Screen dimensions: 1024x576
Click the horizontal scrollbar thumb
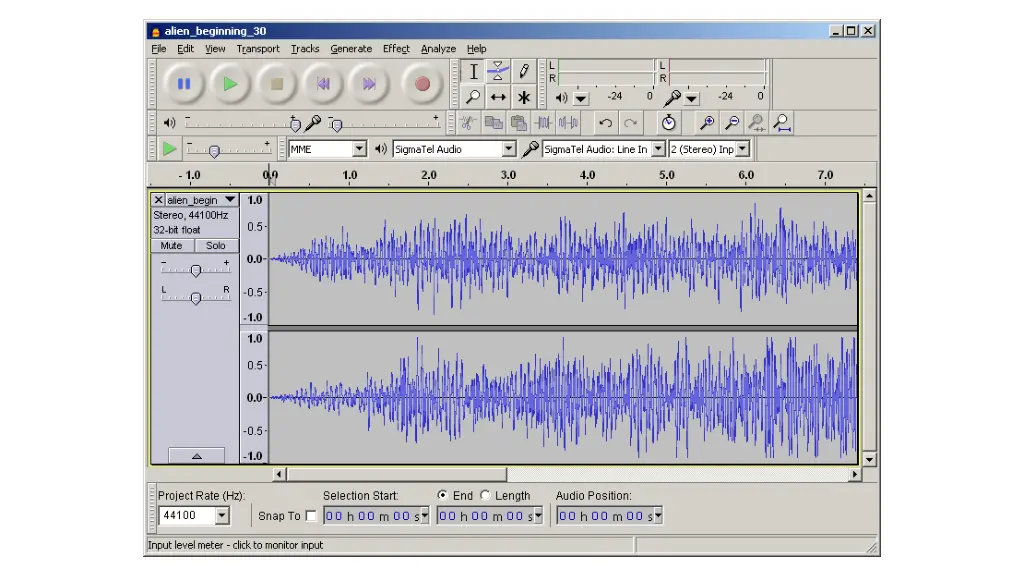coord(396,474)
